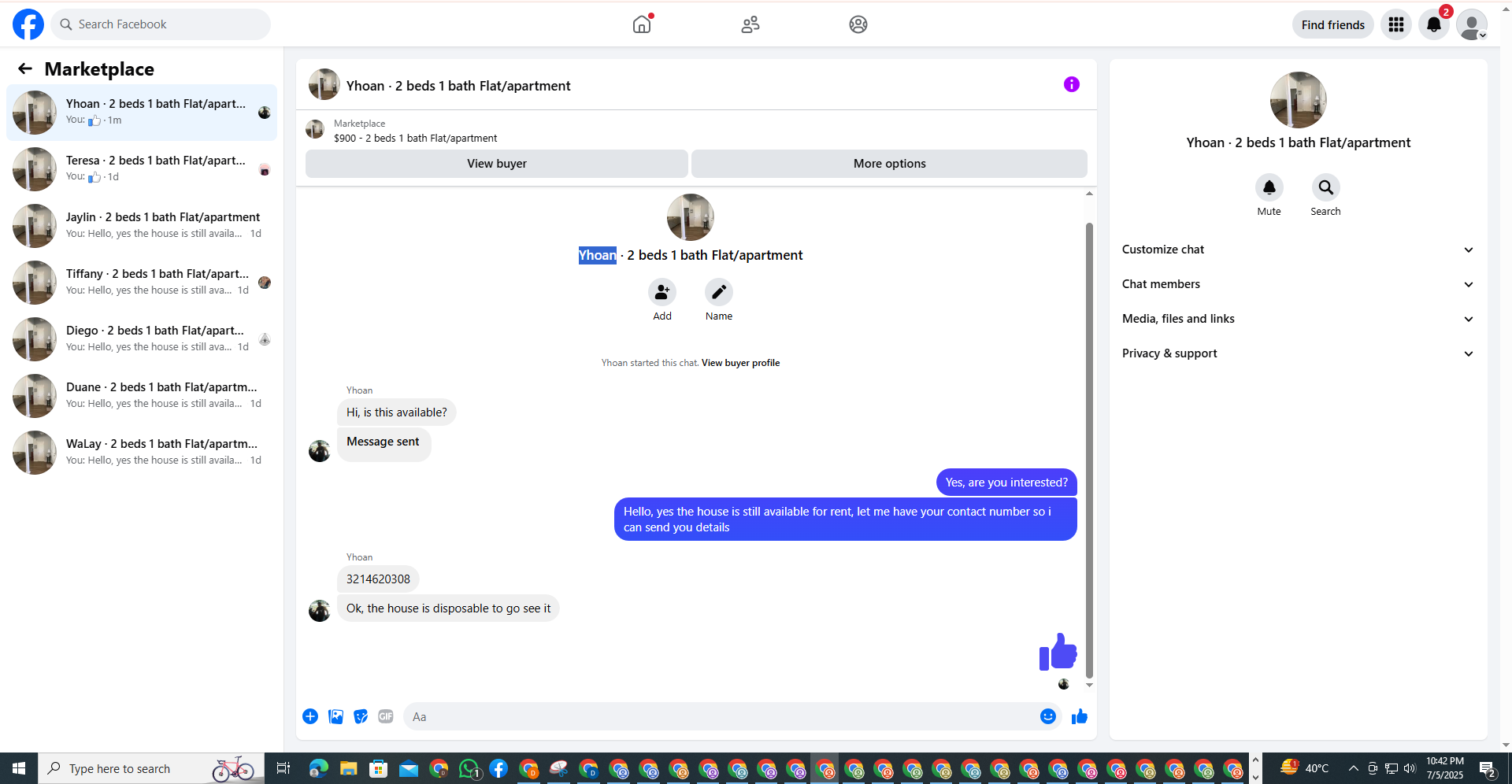Open WhatsApp from taskbar

pos(469,768)
